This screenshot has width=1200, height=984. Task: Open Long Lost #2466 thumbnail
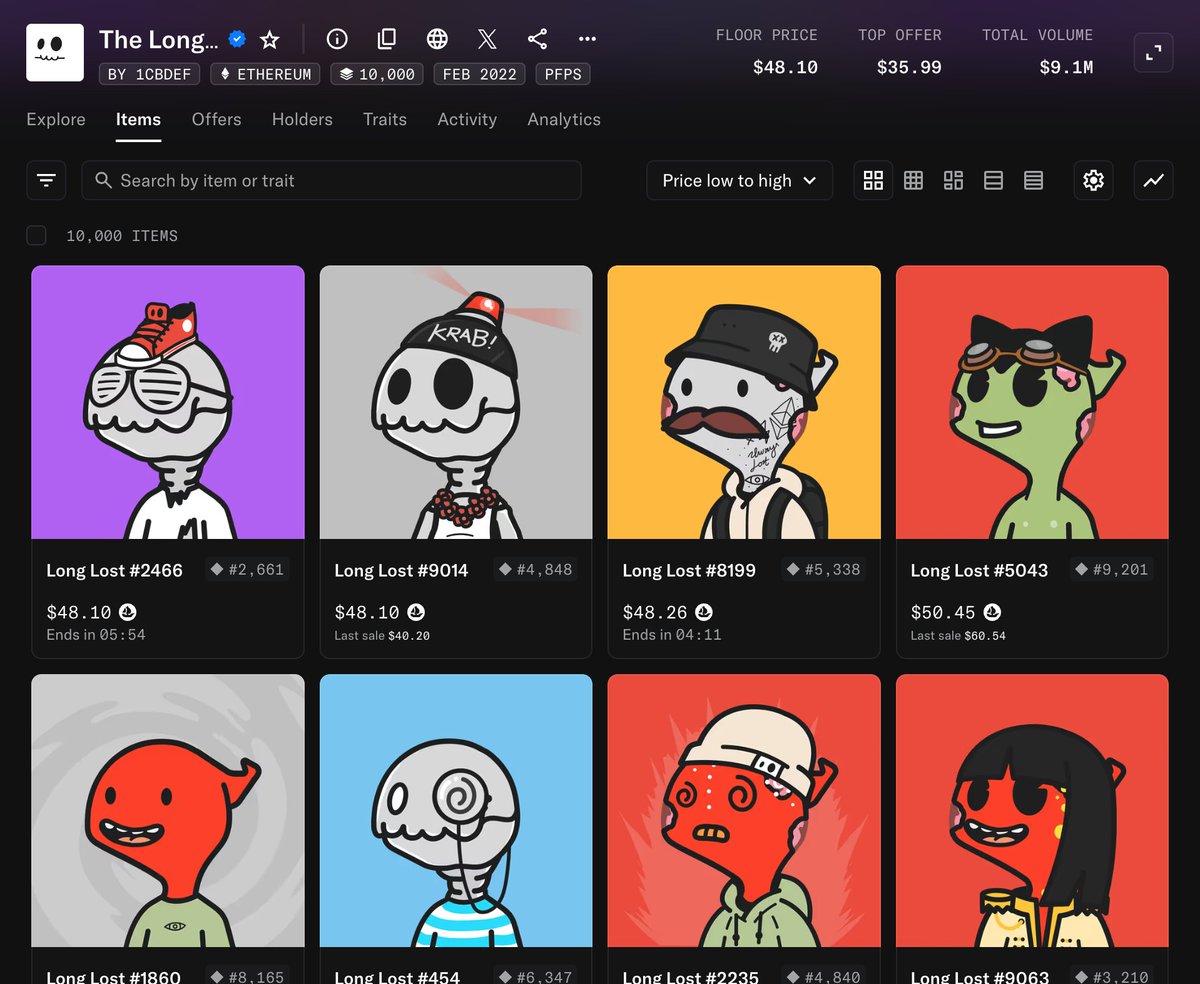pos(168,402)
